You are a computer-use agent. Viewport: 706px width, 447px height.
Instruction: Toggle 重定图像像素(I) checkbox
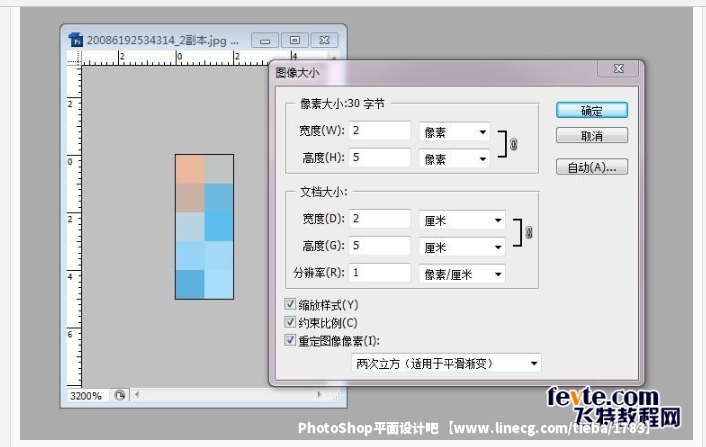pos(290,340)
